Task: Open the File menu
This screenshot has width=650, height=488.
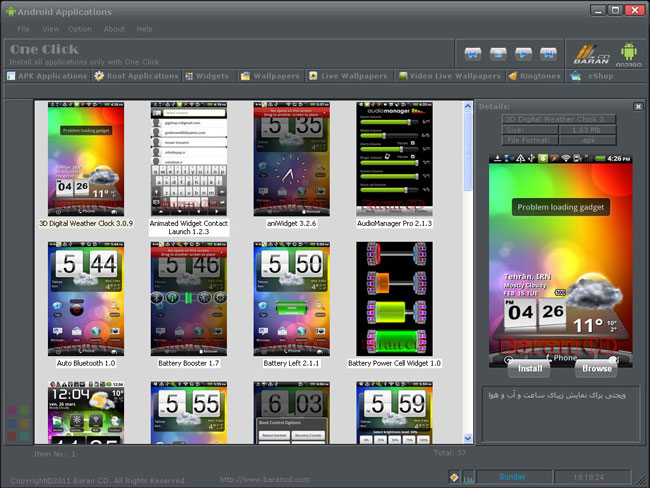Action: 23,29
